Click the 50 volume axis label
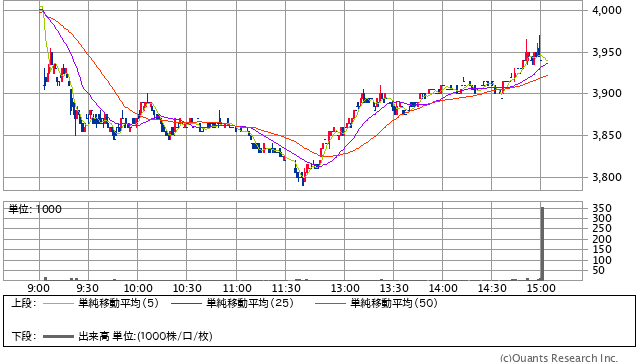 click(x=599, y=270)
